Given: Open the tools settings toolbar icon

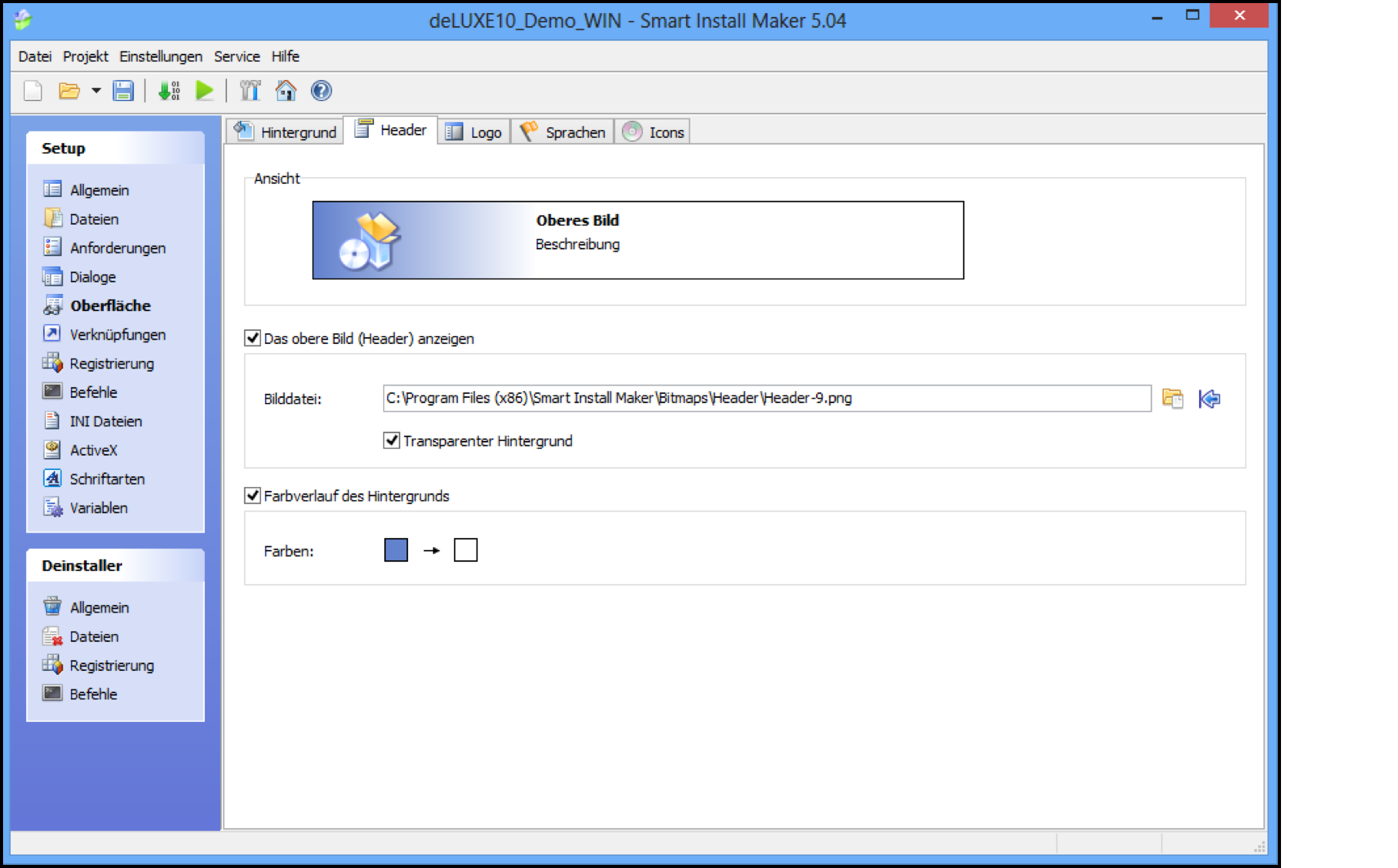Looking at the screenshot, I should click(250, 91).
